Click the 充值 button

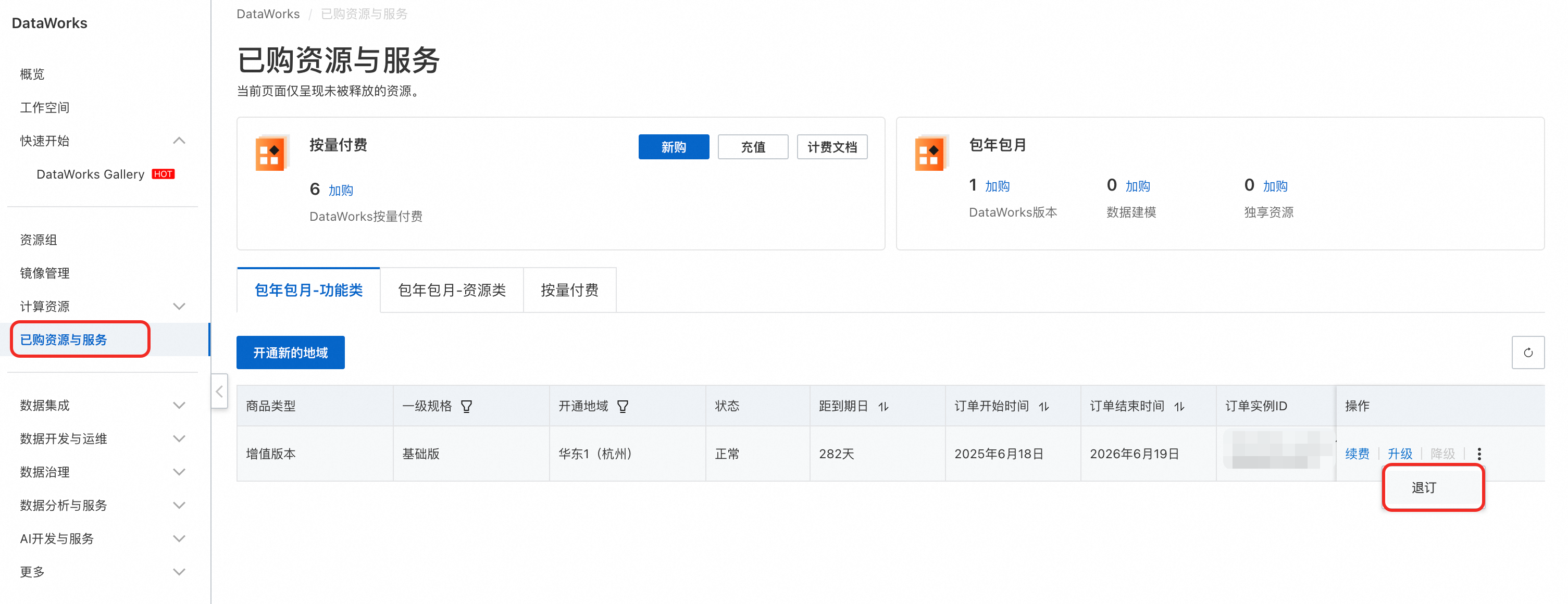[x=753, y=147]
